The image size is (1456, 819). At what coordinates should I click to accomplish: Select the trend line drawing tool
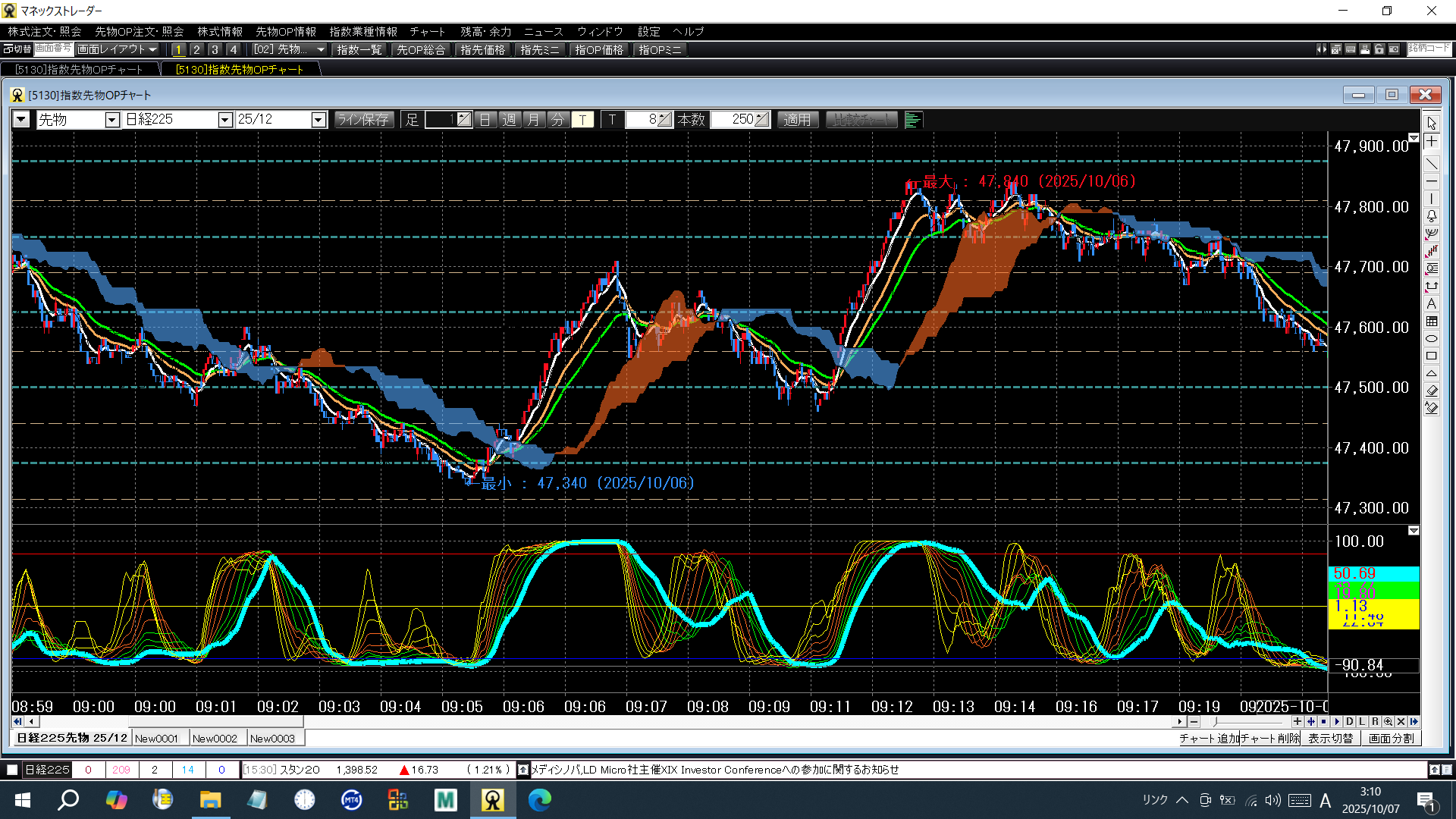click(x=1431, y=164)
